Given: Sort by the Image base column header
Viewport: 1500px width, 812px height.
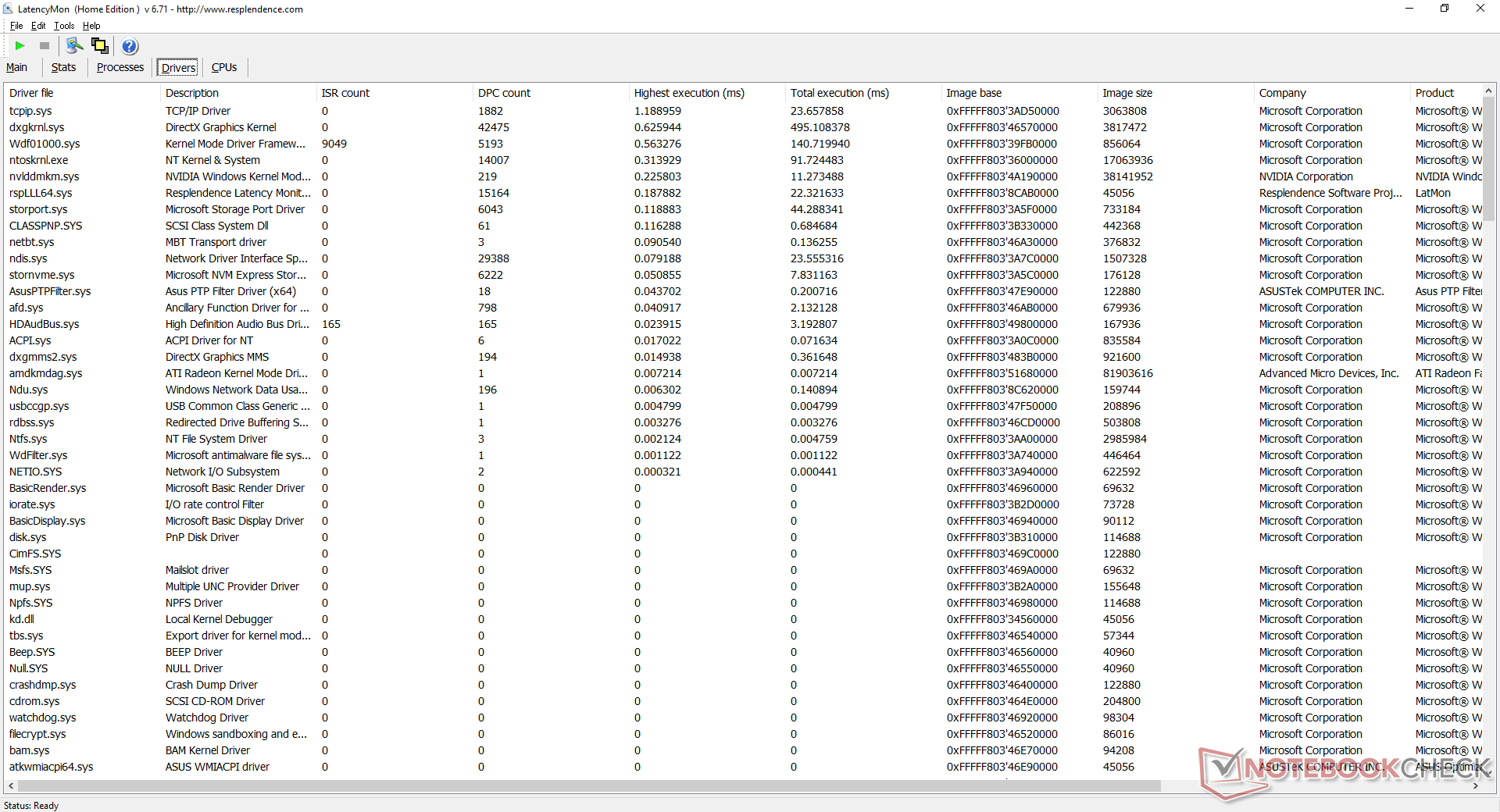Looking at the screenshot, I should click(1020, 93).
